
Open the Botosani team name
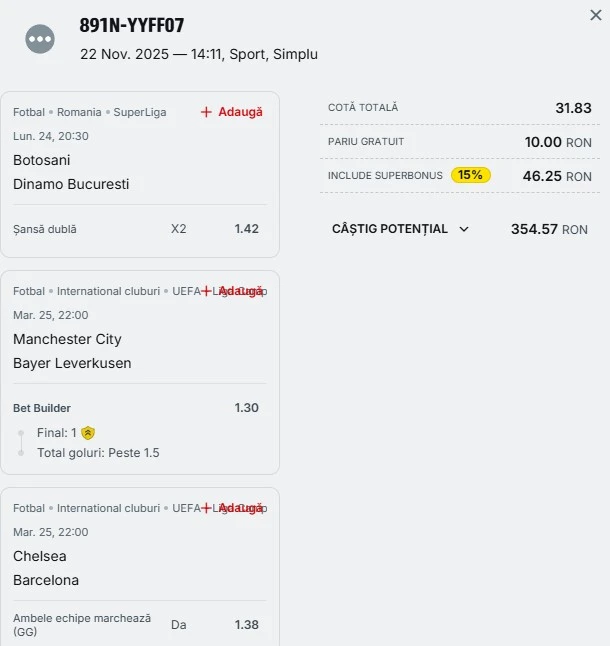click(x=42, y=160)
